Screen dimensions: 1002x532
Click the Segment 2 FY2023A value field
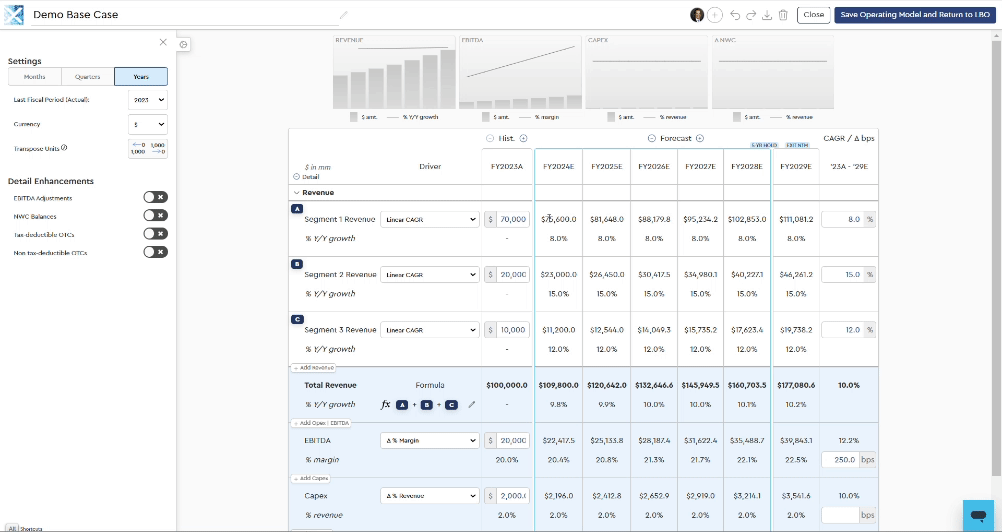pyautogui.click(x=511, y=274)
